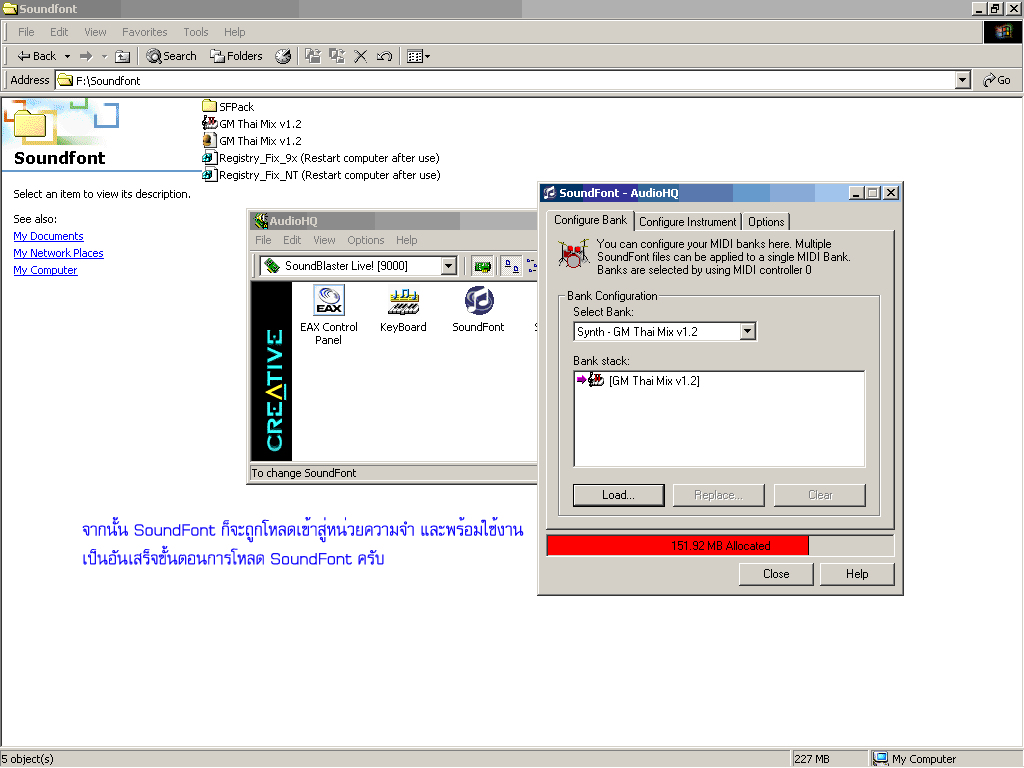Switch to the Configure Bank tab
The height and width of the screenshot is (768, 1024).
[590, 220]
